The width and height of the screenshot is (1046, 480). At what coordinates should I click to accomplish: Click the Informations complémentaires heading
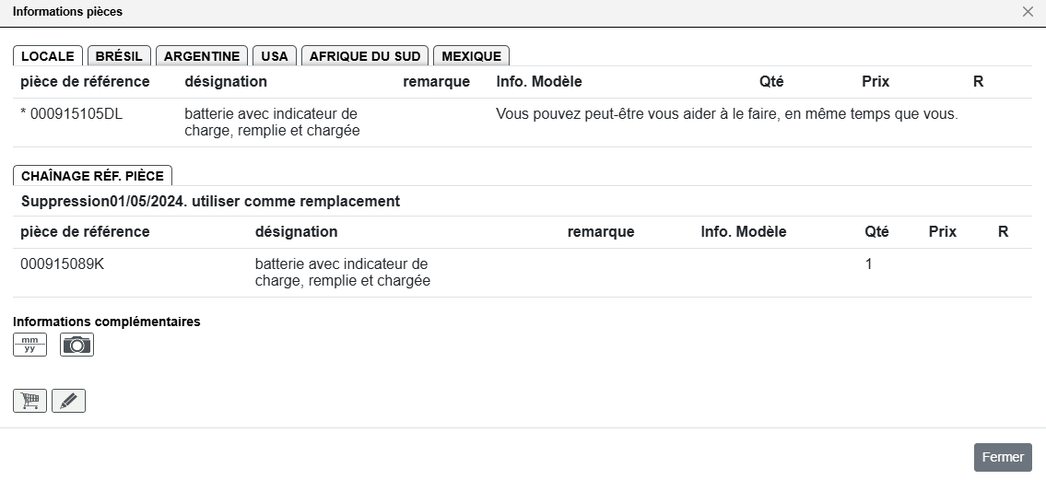(x=107, y=321)
